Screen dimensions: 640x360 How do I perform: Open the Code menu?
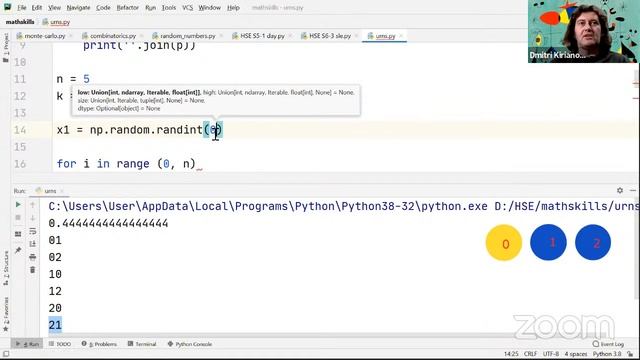tap(103, 7)
